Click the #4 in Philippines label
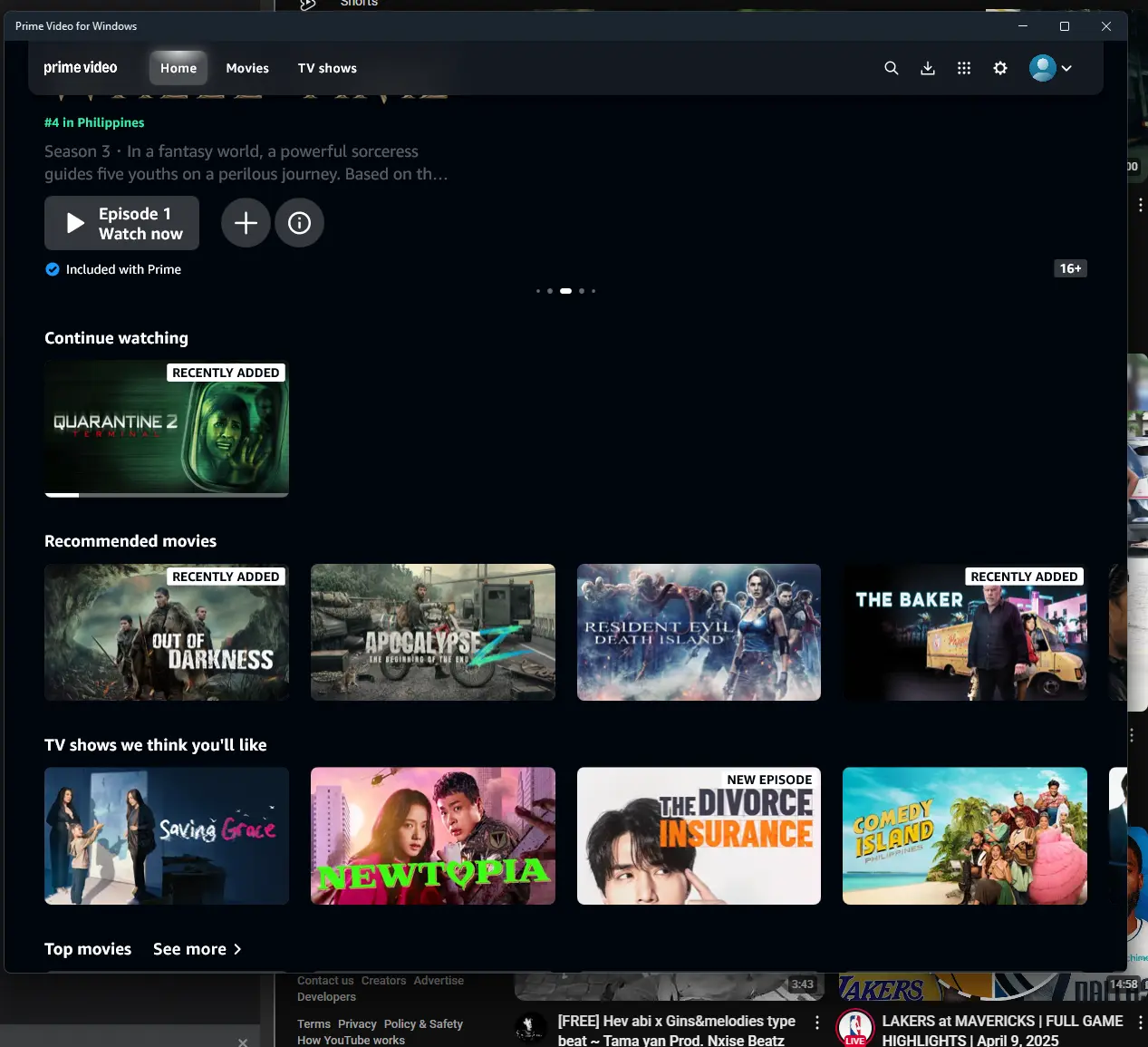The image size is (1148, 1047). click(x=94, y=122)
